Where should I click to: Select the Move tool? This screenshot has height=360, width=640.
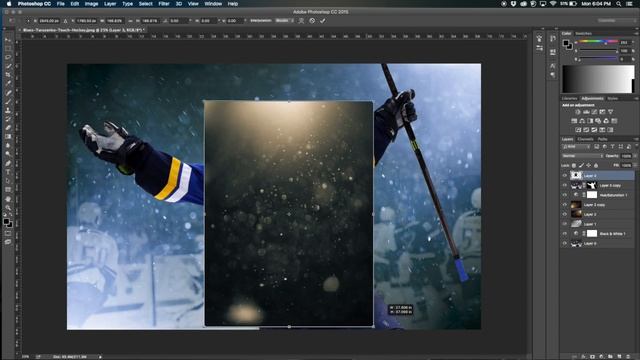click(8, 40)
